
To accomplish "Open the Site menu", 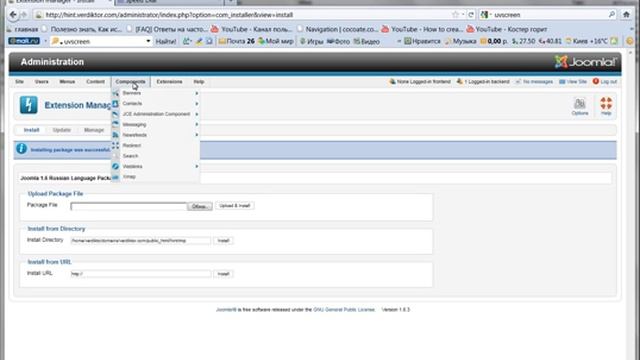I will [19, 82].
